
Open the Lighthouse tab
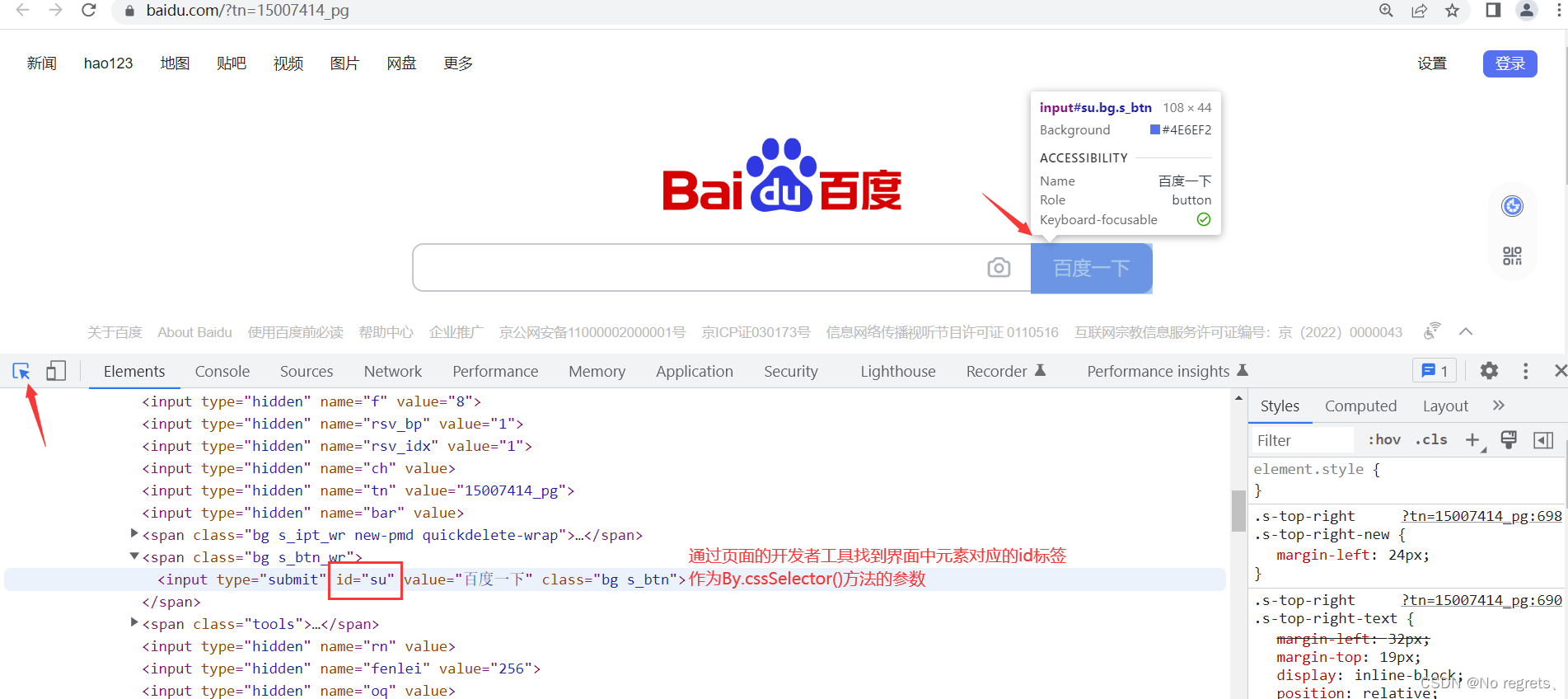pos(898,372)
